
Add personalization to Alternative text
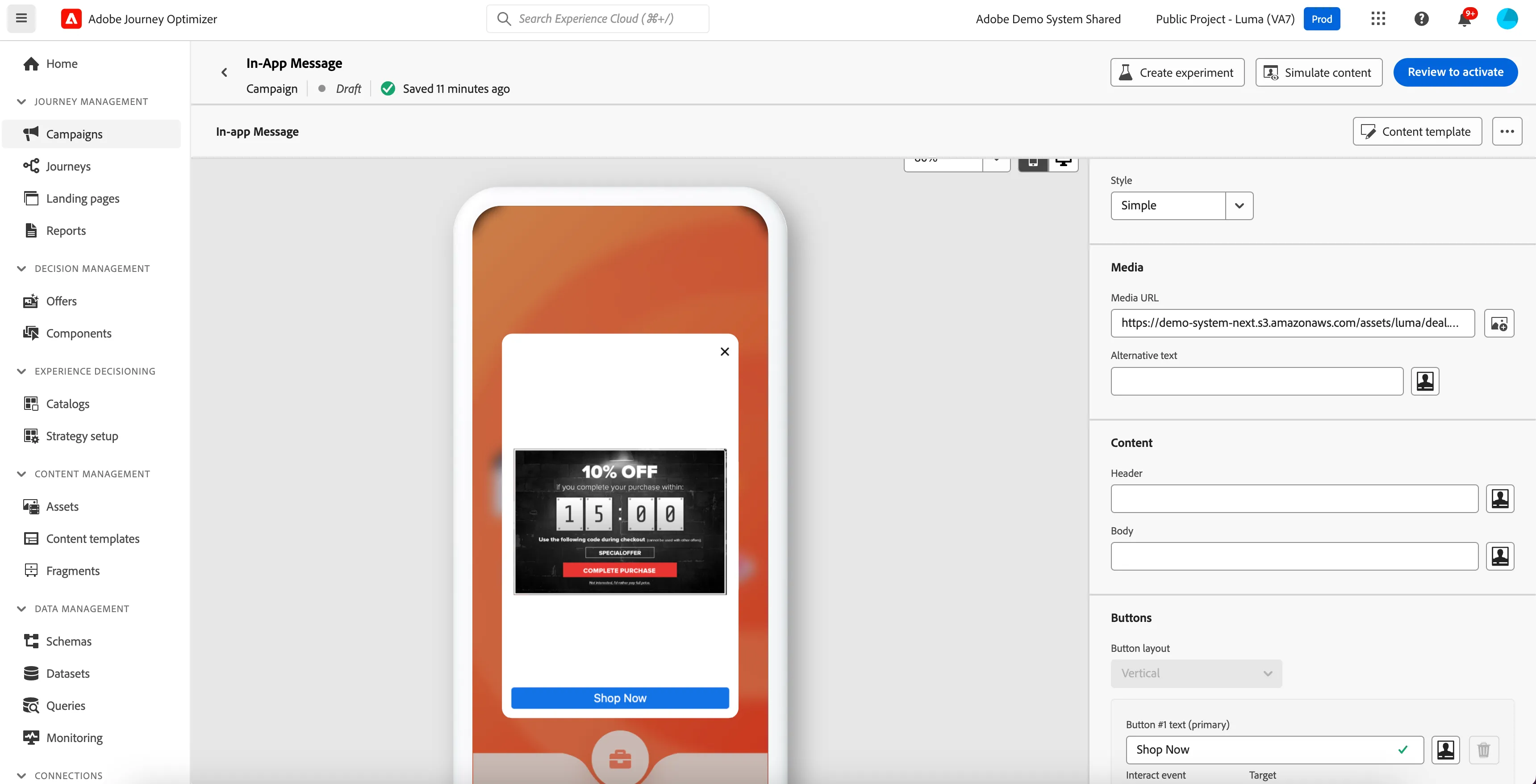(x=1425, y=381)
